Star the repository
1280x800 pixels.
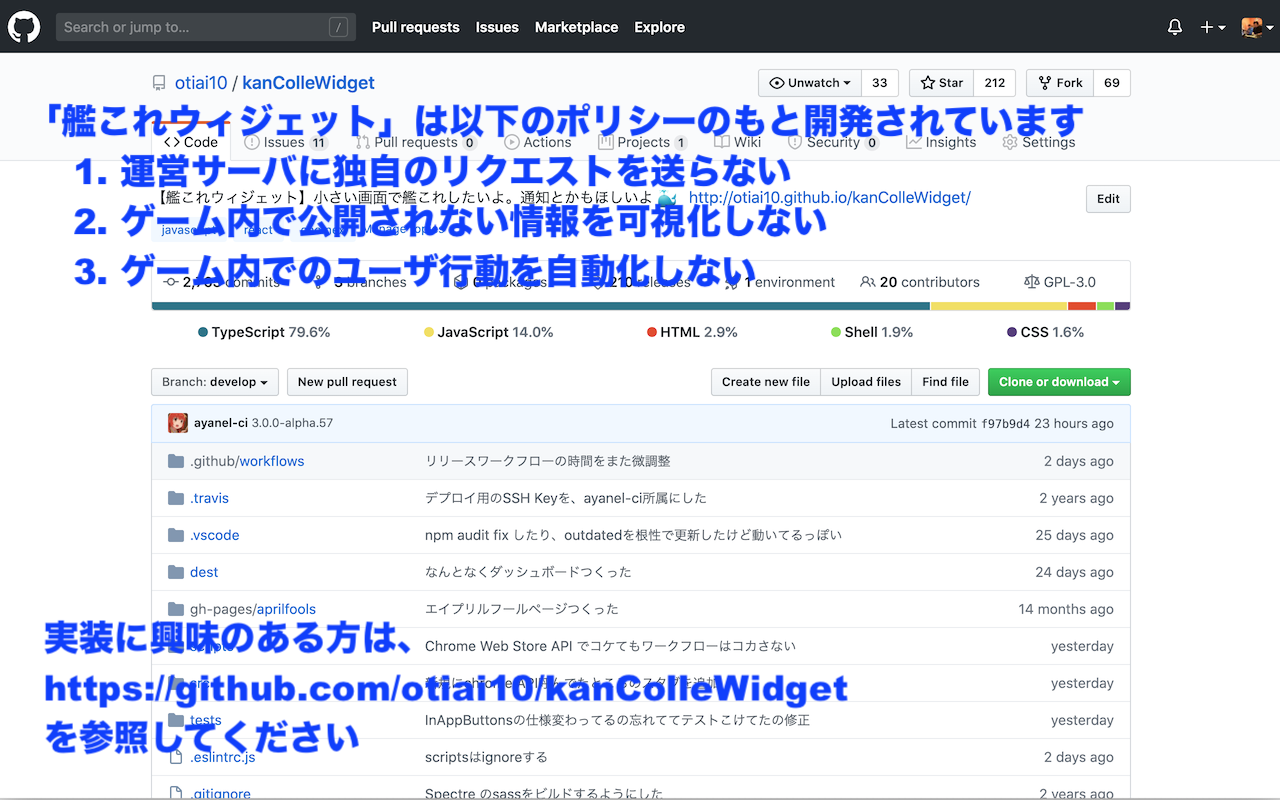(942, 83)
